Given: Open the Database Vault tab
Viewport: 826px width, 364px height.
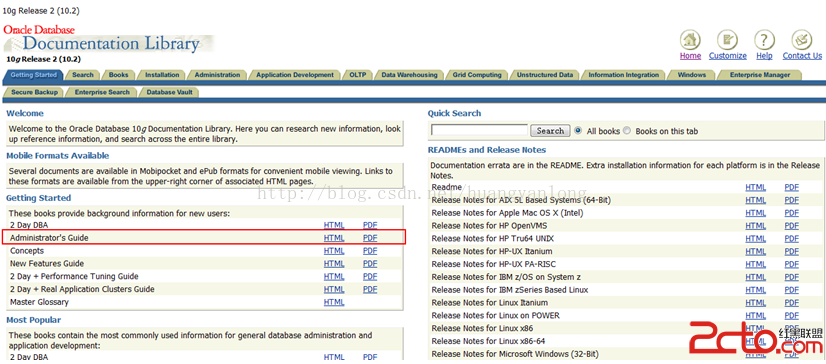Looking at the screenshot, I should (x=169, y=92).
